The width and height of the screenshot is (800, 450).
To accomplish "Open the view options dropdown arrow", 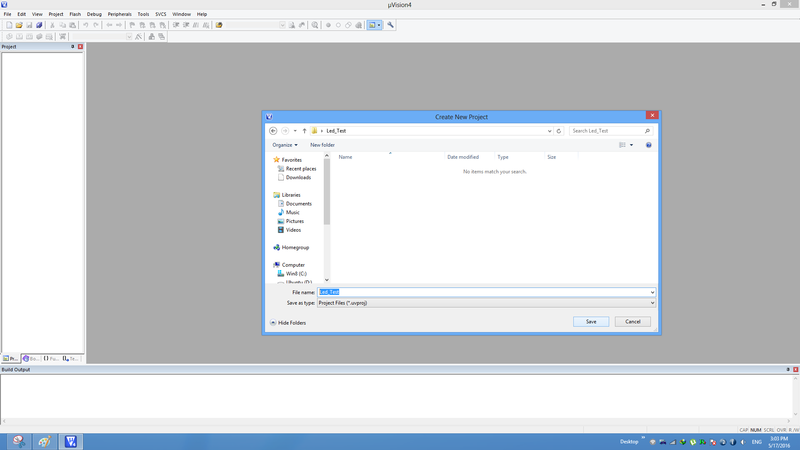I will (x=631, y=145).
